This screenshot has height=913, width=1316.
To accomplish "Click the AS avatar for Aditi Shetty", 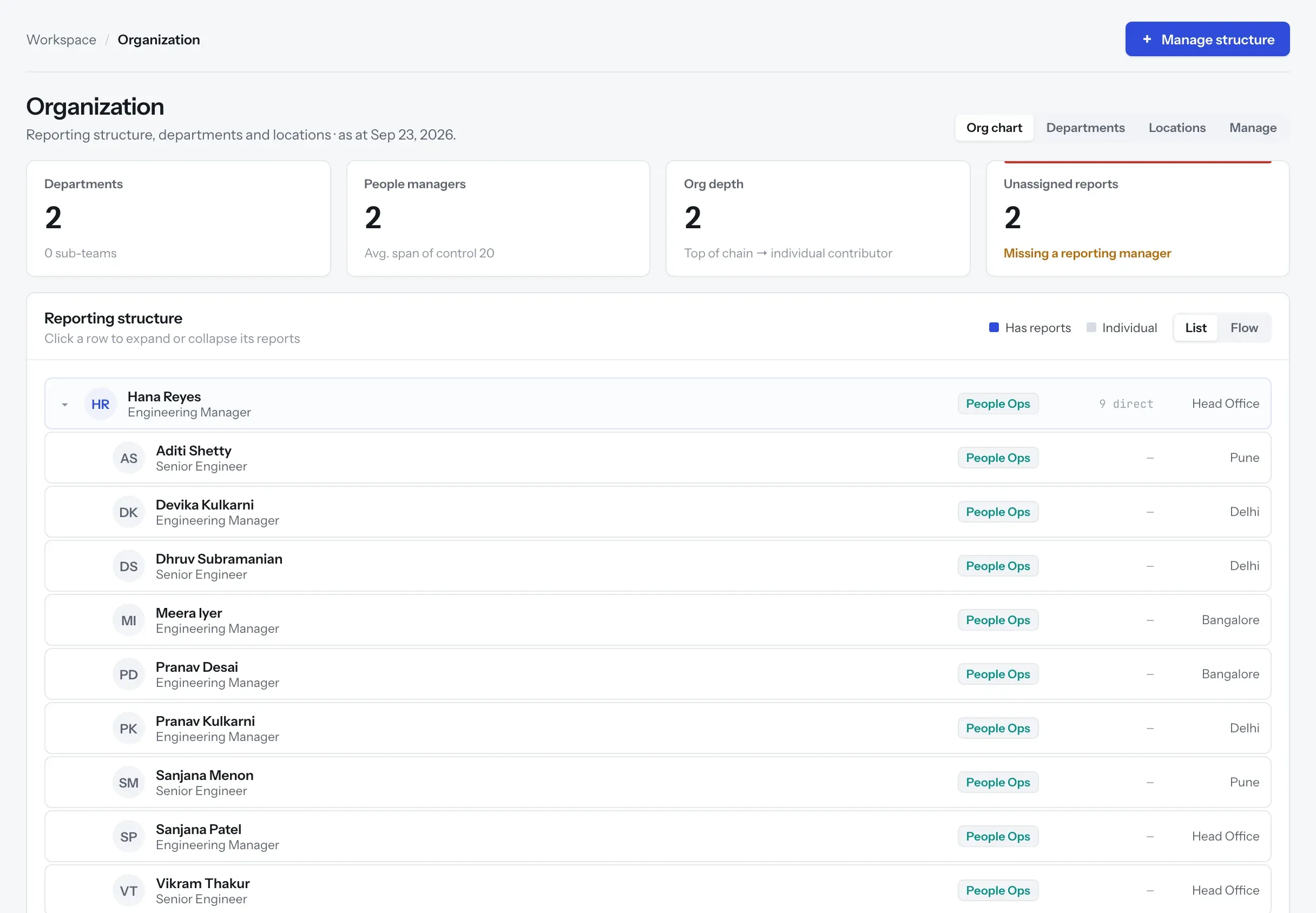I will click(129, 458).
